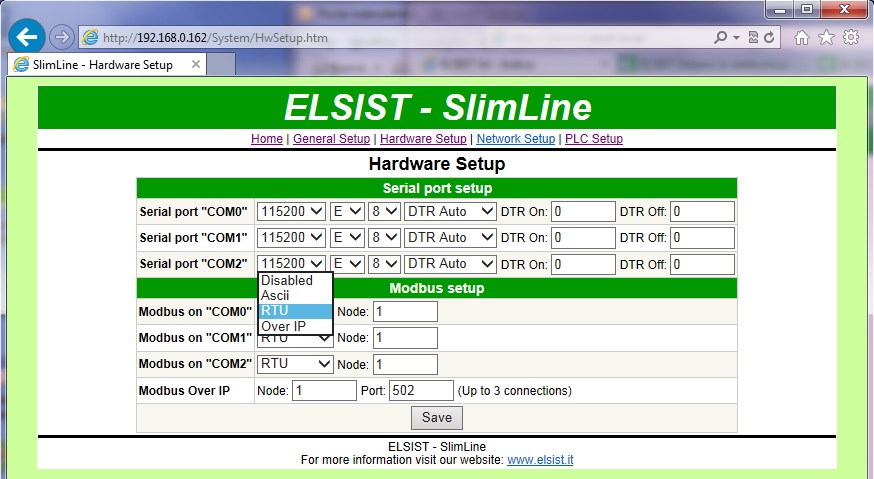Open COM0 parity E dropdown
Image resolution: width=874 pixels, height=479 pixels.
pos(347,211)
